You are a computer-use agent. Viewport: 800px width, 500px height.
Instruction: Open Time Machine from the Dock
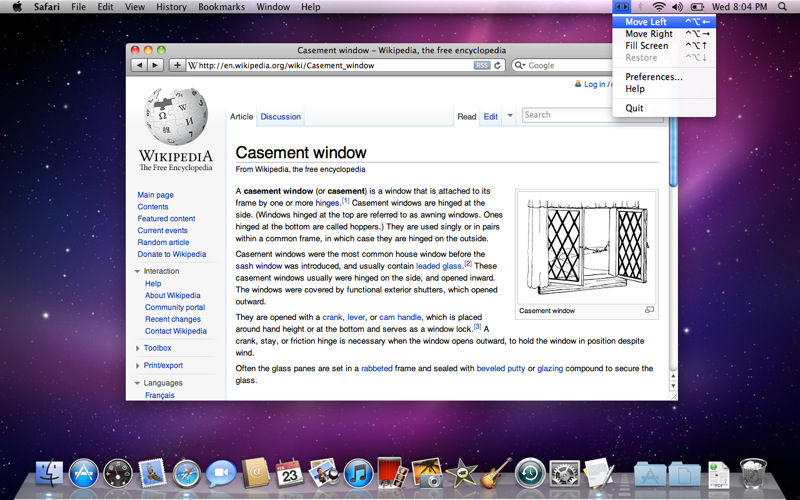(x=530, y=473)
